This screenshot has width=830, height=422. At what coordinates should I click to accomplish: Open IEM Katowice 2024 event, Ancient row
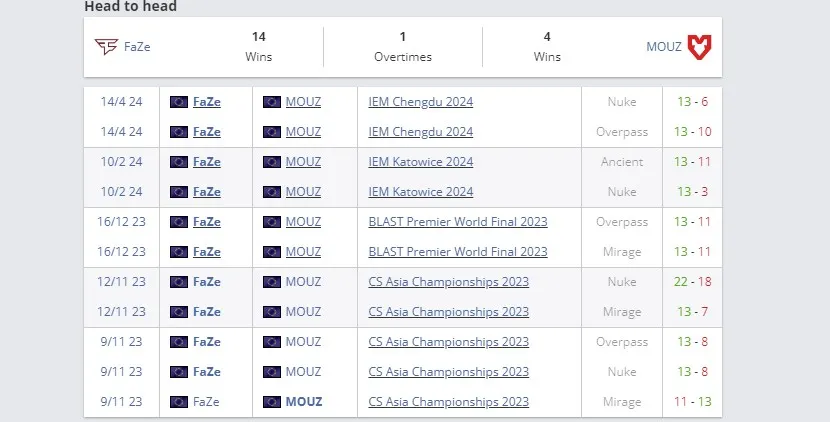[x=421, y=162]
